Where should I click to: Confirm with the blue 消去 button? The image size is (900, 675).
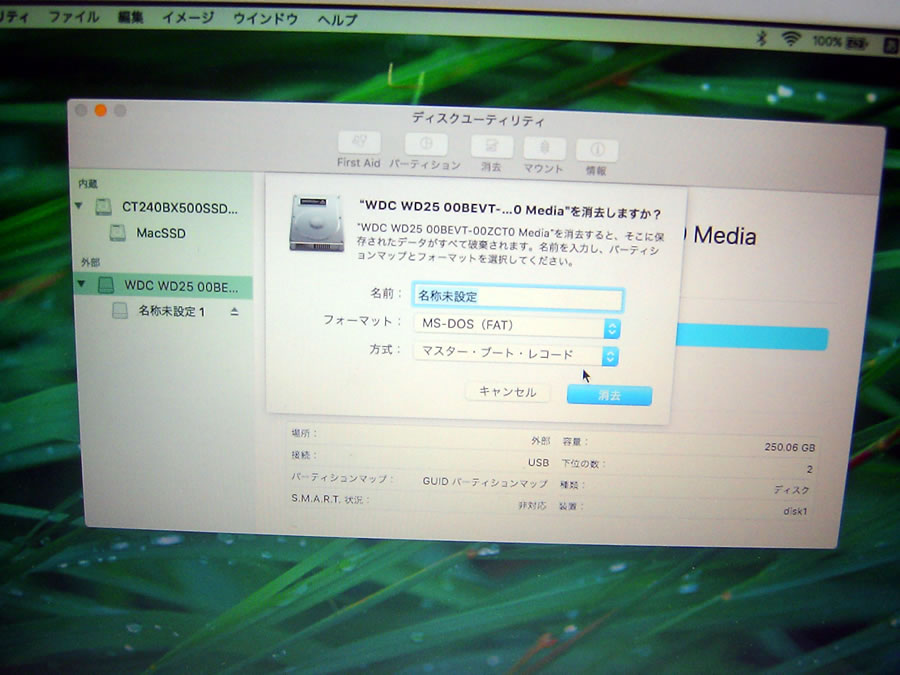(x=609, y=395)
